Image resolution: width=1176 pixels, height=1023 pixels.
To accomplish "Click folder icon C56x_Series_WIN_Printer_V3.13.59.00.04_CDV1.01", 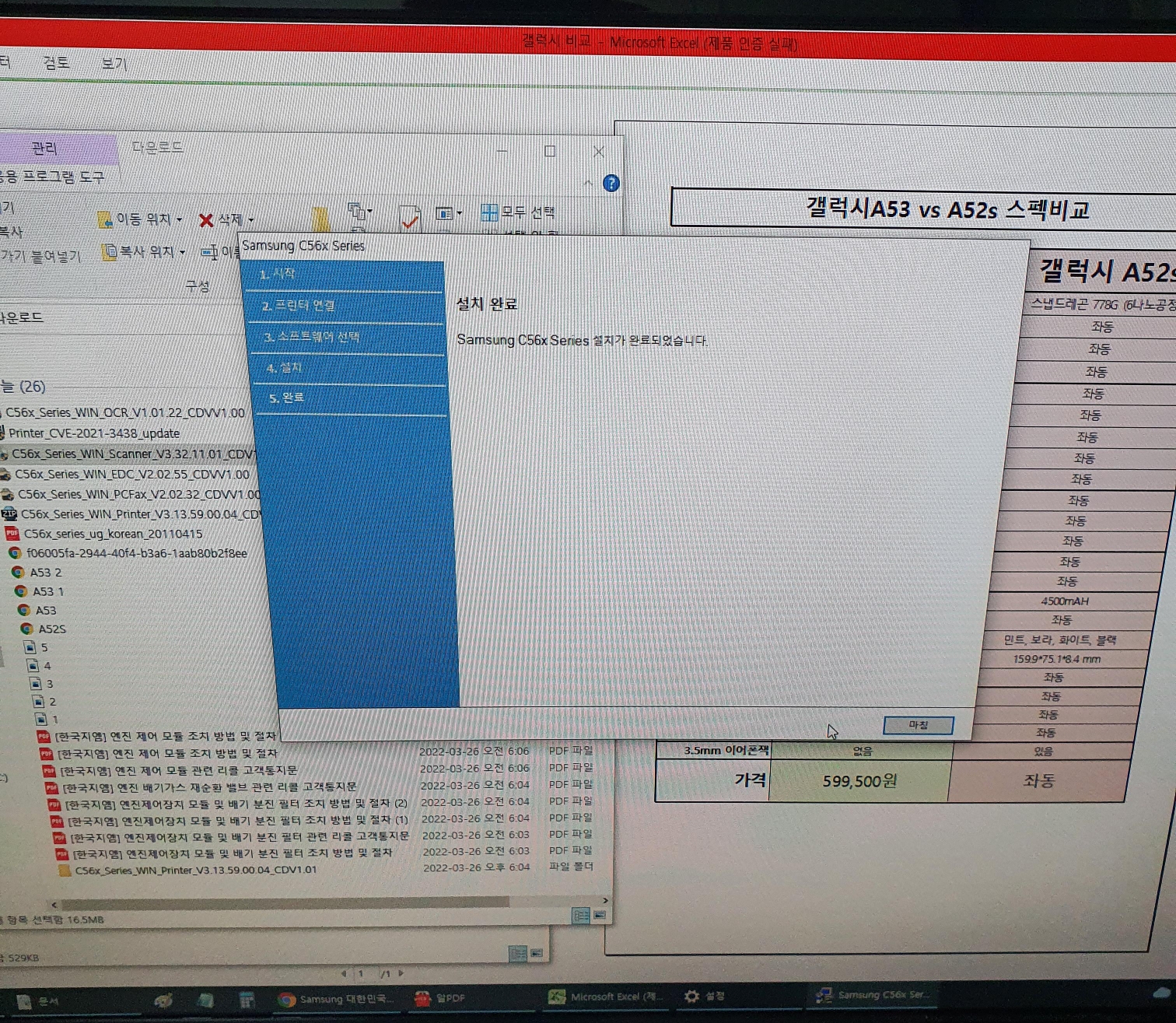I will (65, 871).
